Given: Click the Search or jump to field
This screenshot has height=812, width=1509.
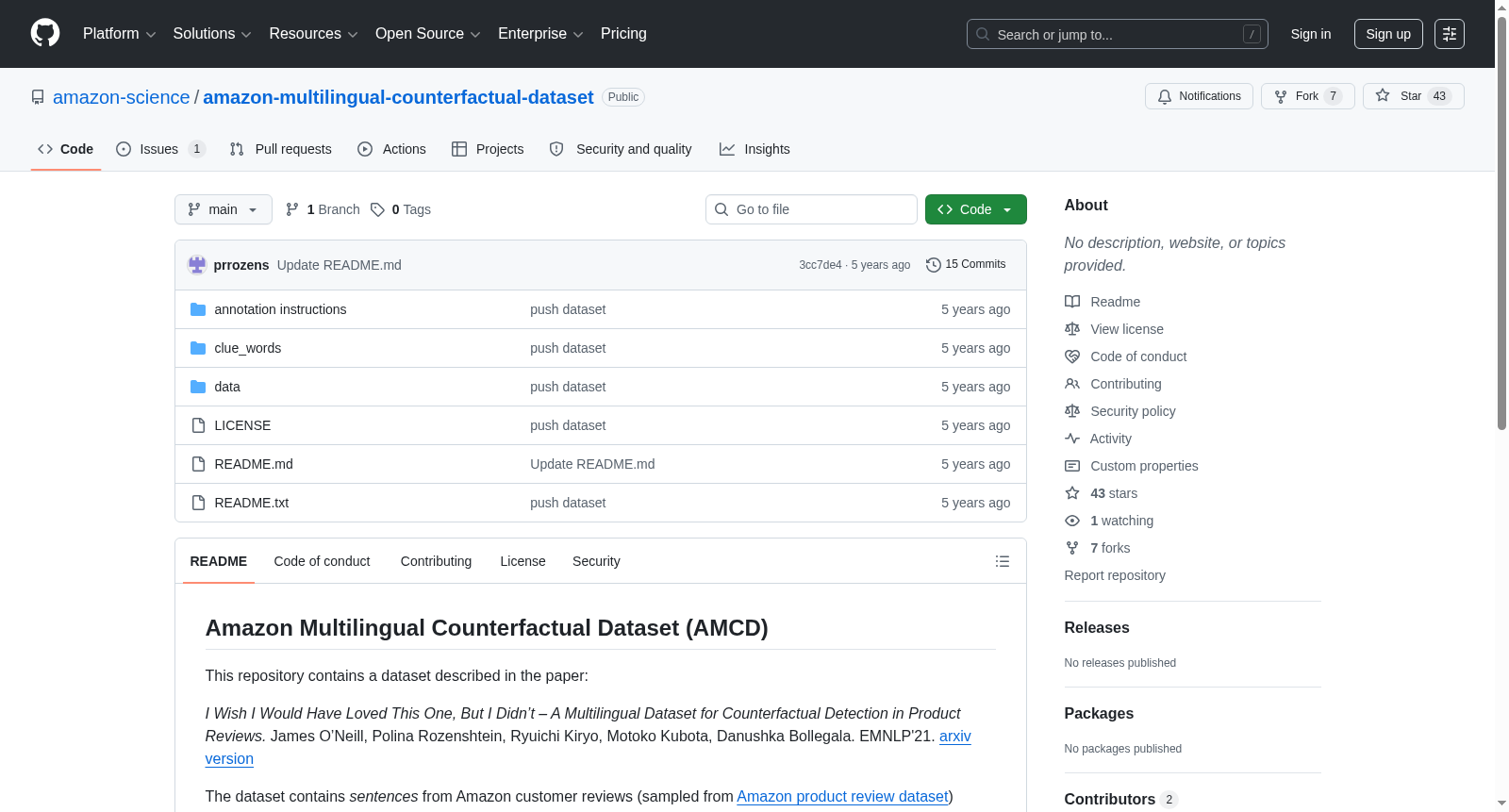Looking at the screenshot, I should click(x=1118, y=34).
